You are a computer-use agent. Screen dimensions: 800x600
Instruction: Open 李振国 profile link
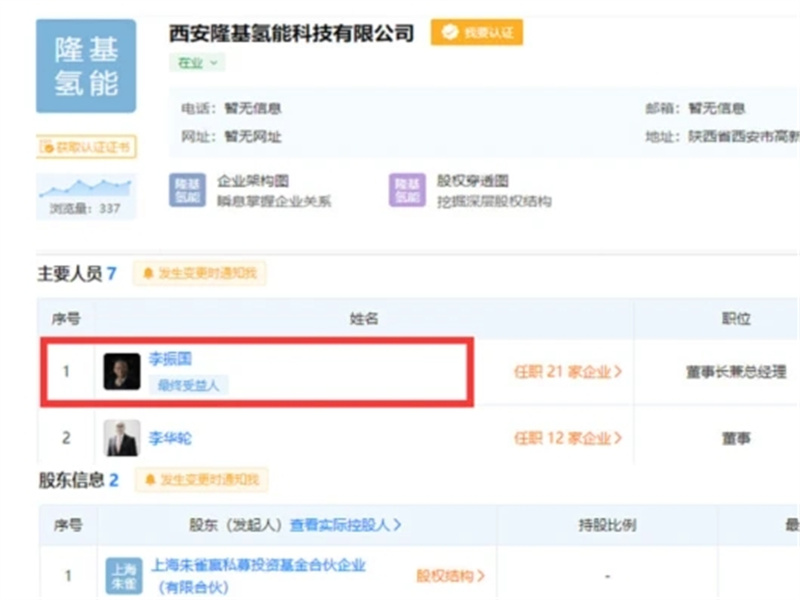[x=170, y=359]
